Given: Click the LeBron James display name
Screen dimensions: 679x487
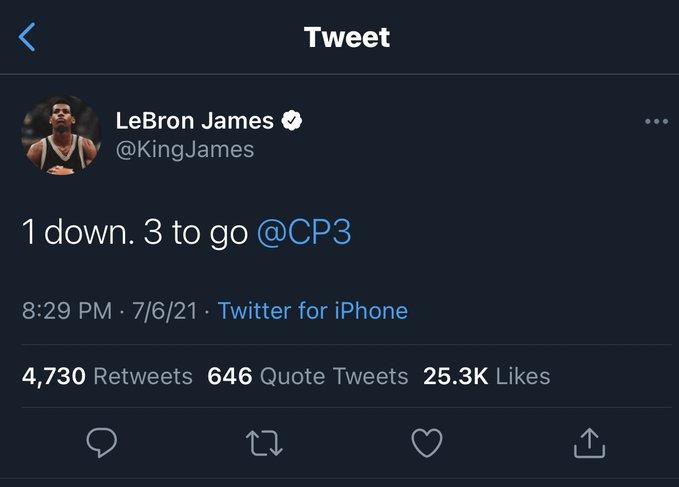Looking at the screenshot, I should click(194, 121).
